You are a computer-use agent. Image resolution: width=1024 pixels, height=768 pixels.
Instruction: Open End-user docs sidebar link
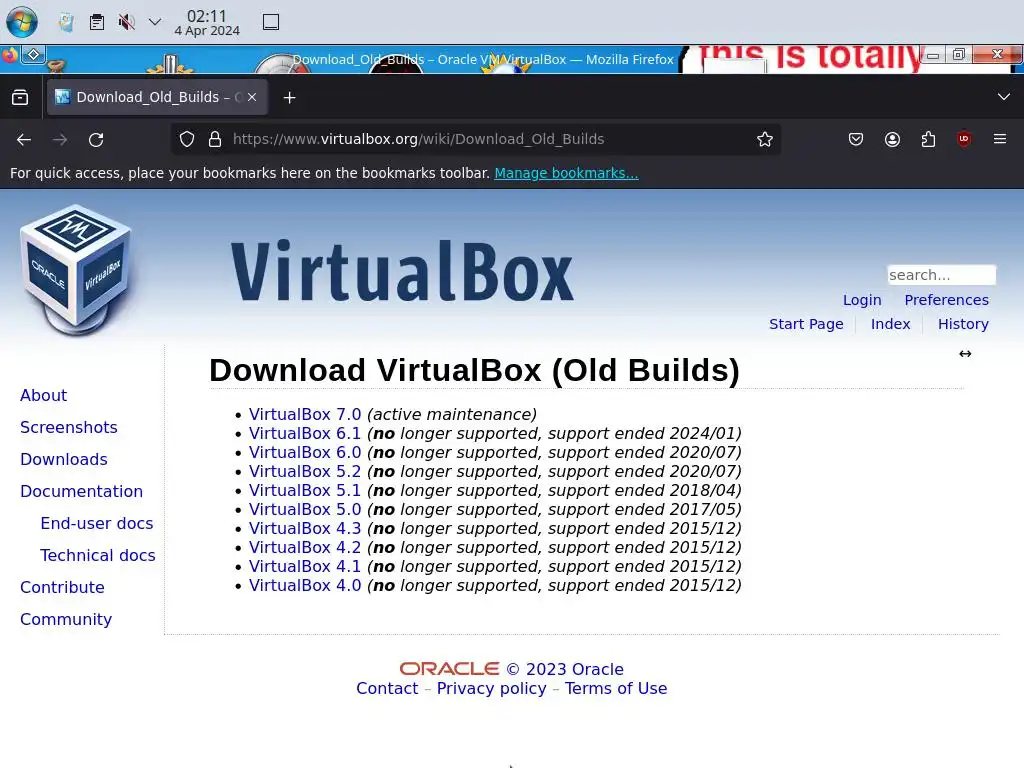click(x=97, y=523)
